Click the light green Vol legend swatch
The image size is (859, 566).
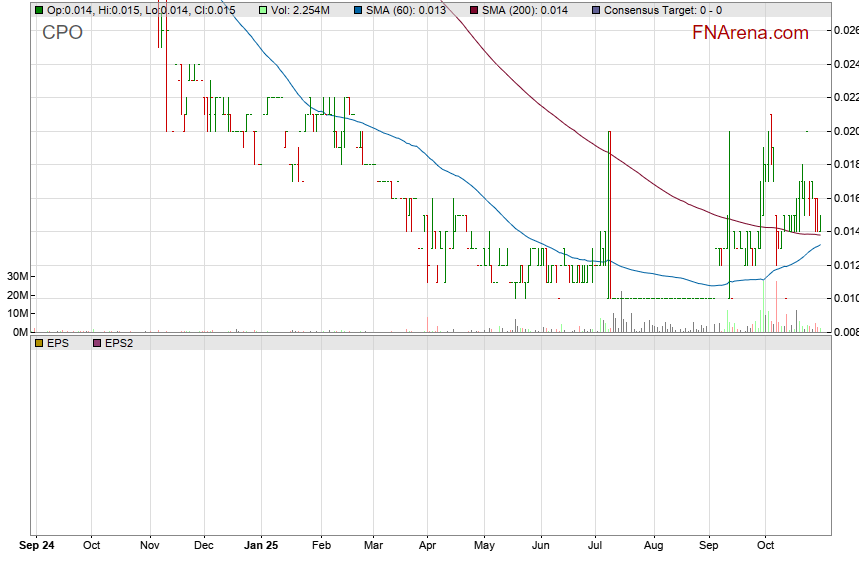point(263,10)
